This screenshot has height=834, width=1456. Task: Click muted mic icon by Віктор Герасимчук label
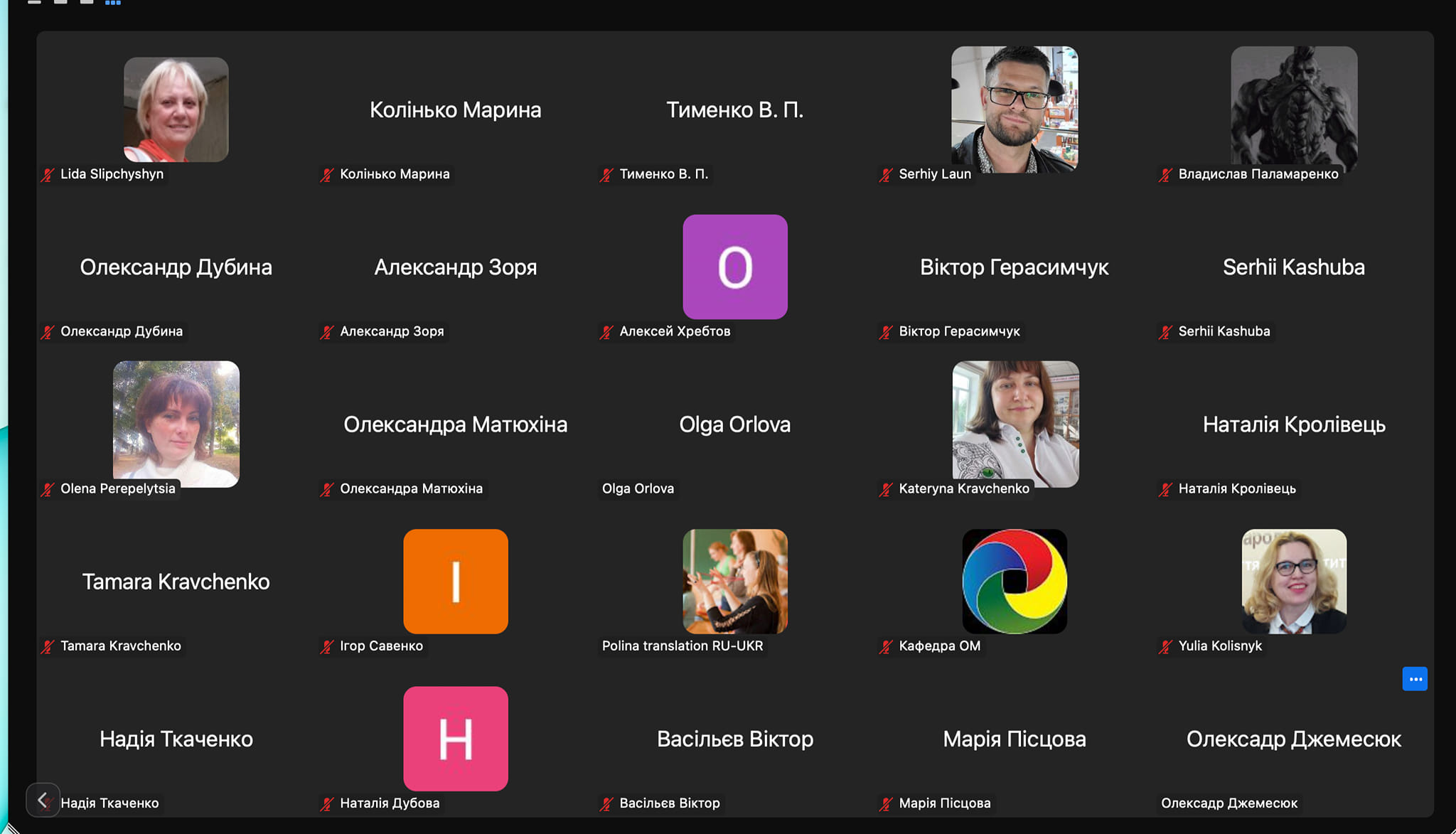[886, 332]
